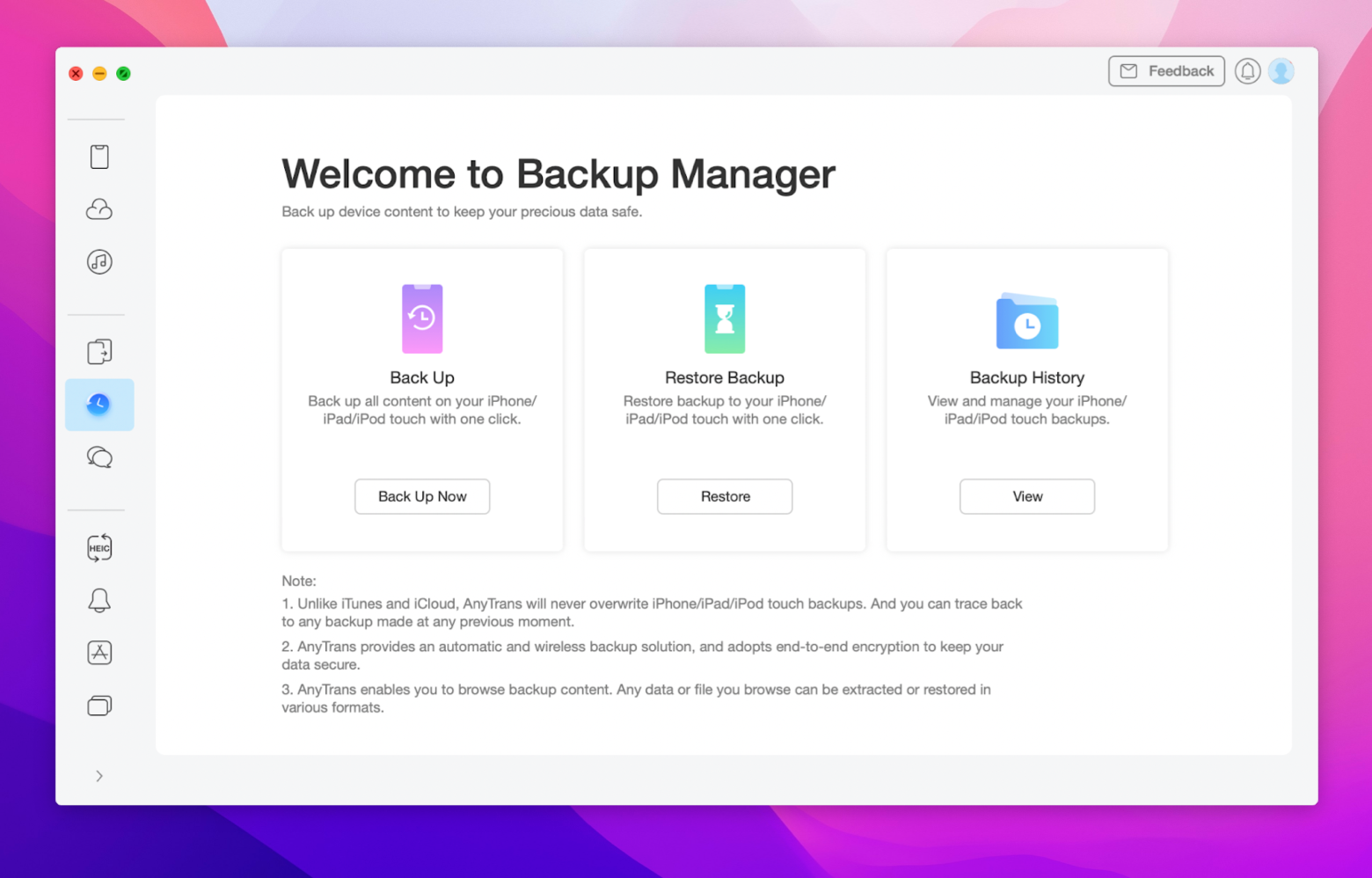
Task: Maximize the window with the green button
Action: click(123, 73)
